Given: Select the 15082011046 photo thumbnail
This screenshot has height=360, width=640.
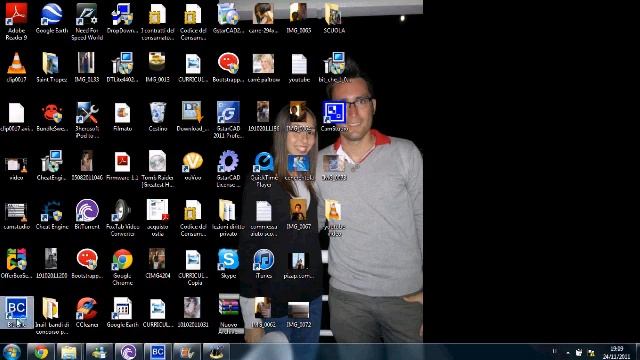Looking at the screenshot, I should pyautogui.click(x=87, y=165).
